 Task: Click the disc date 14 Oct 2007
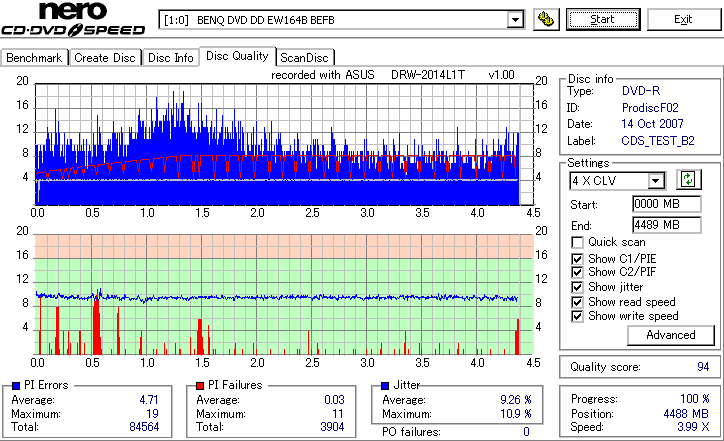[652, 124]
